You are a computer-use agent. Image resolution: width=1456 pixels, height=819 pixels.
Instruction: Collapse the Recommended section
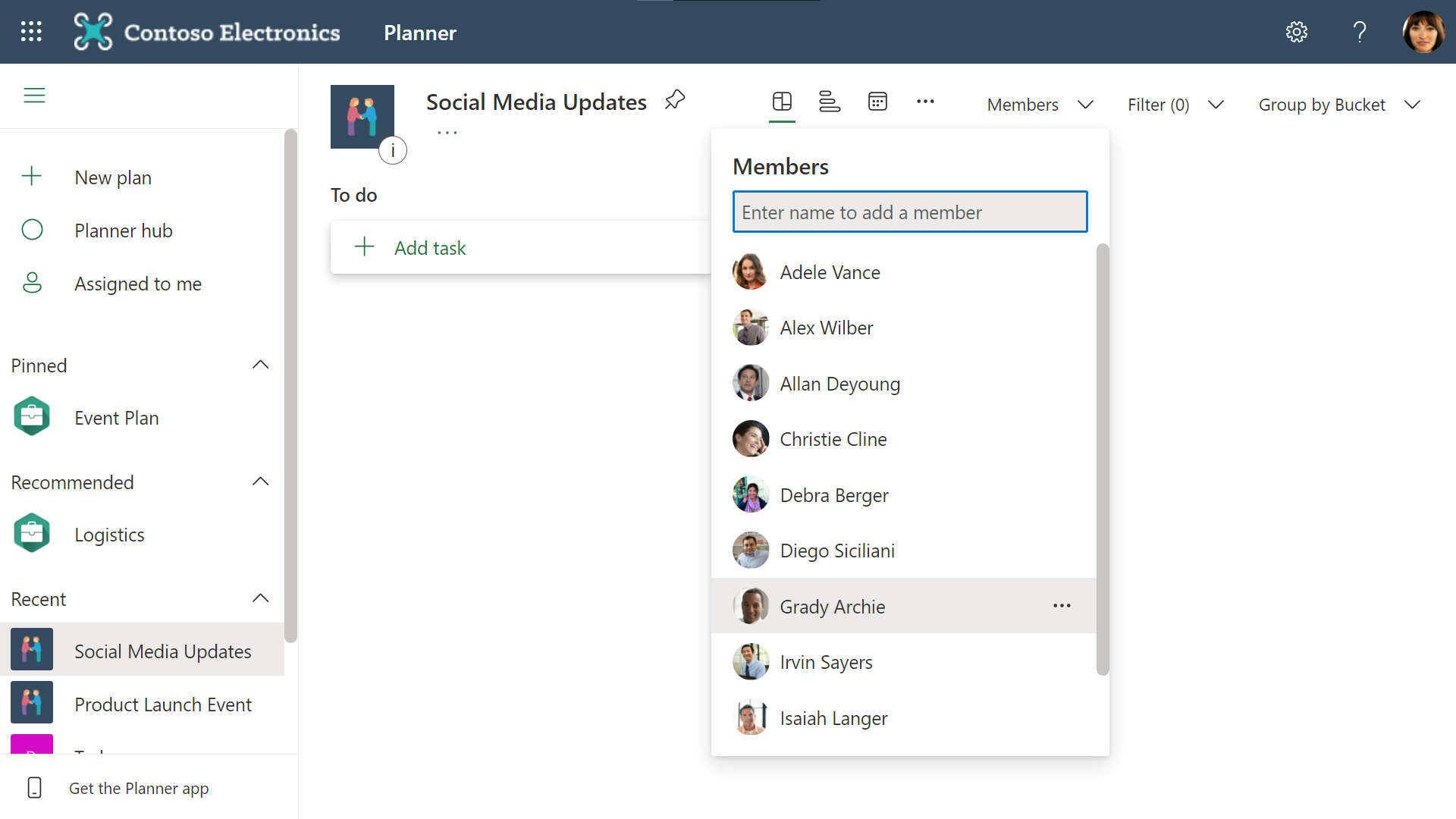pos(261,482)
